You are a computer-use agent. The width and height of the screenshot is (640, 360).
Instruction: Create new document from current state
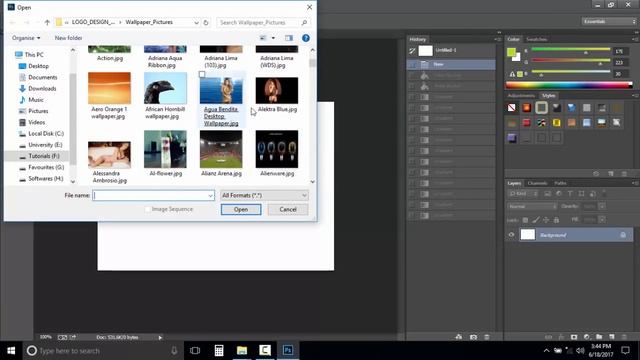[x=459, y=337]
